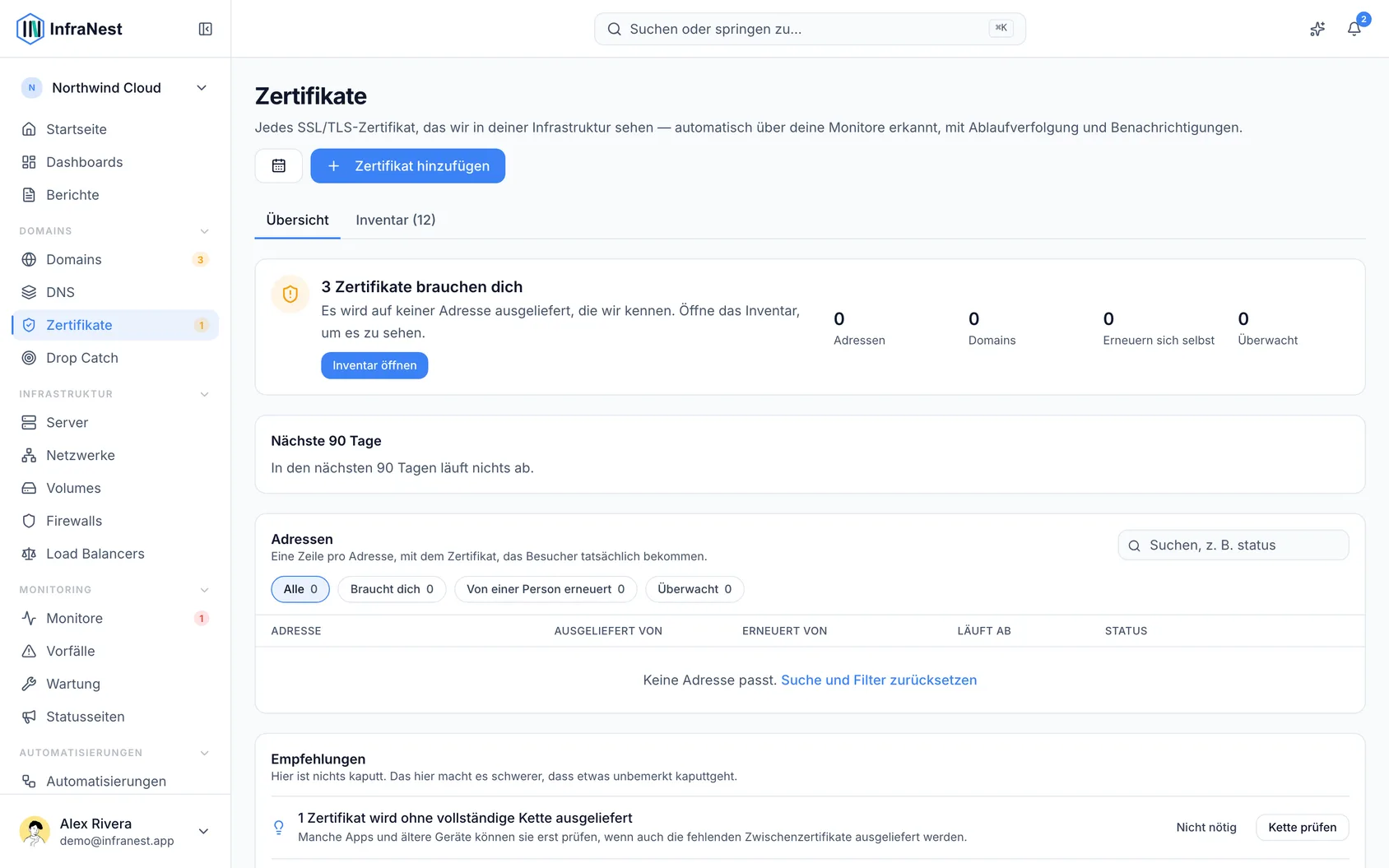Click the AI sparkles icon
Viewport: 1389px width, 868px height.
1317,29
